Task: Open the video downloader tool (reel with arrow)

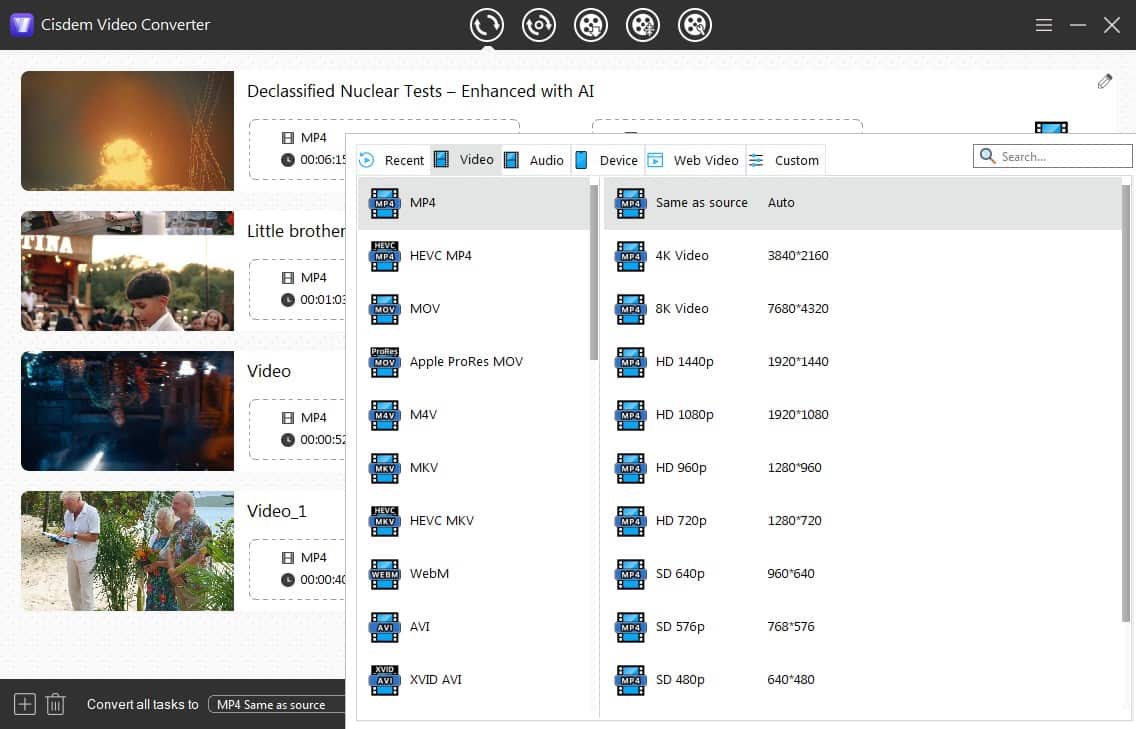Action: [x=591, y=24]
